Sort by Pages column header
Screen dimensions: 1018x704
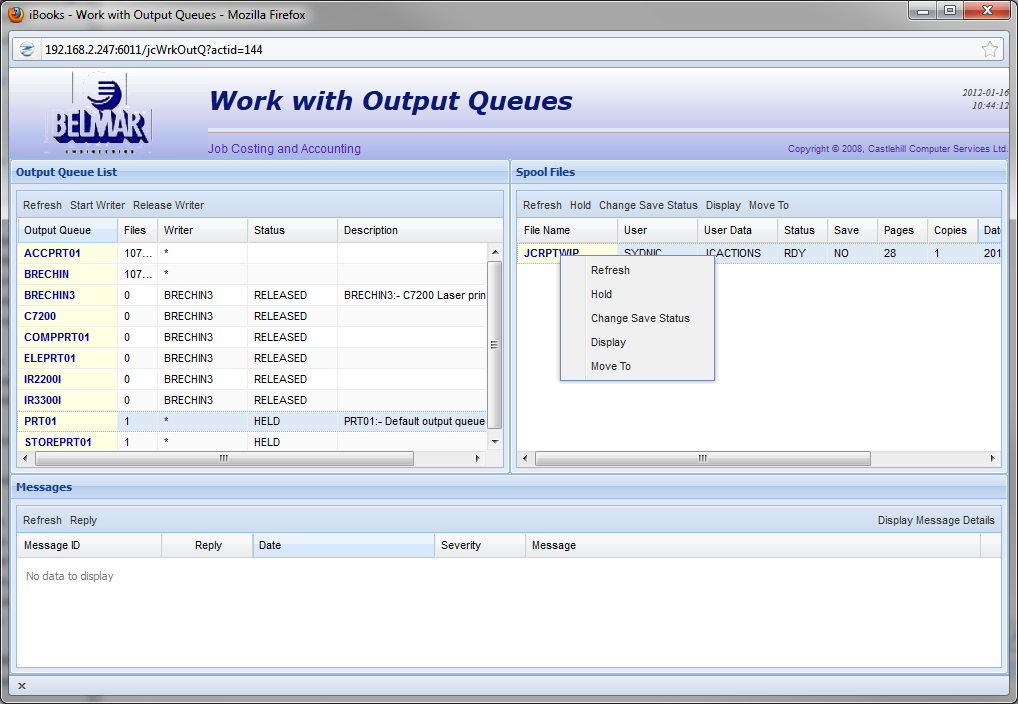tap(902, 231)
